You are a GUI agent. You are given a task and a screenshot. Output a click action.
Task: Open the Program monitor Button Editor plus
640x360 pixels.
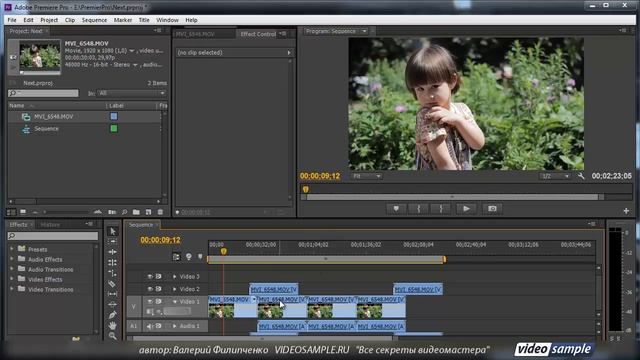tap(626, 211)
